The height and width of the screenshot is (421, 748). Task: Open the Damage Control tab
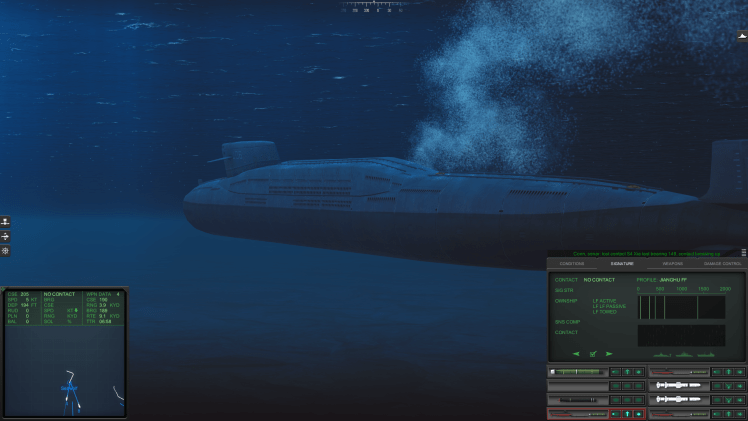(722, 263)
